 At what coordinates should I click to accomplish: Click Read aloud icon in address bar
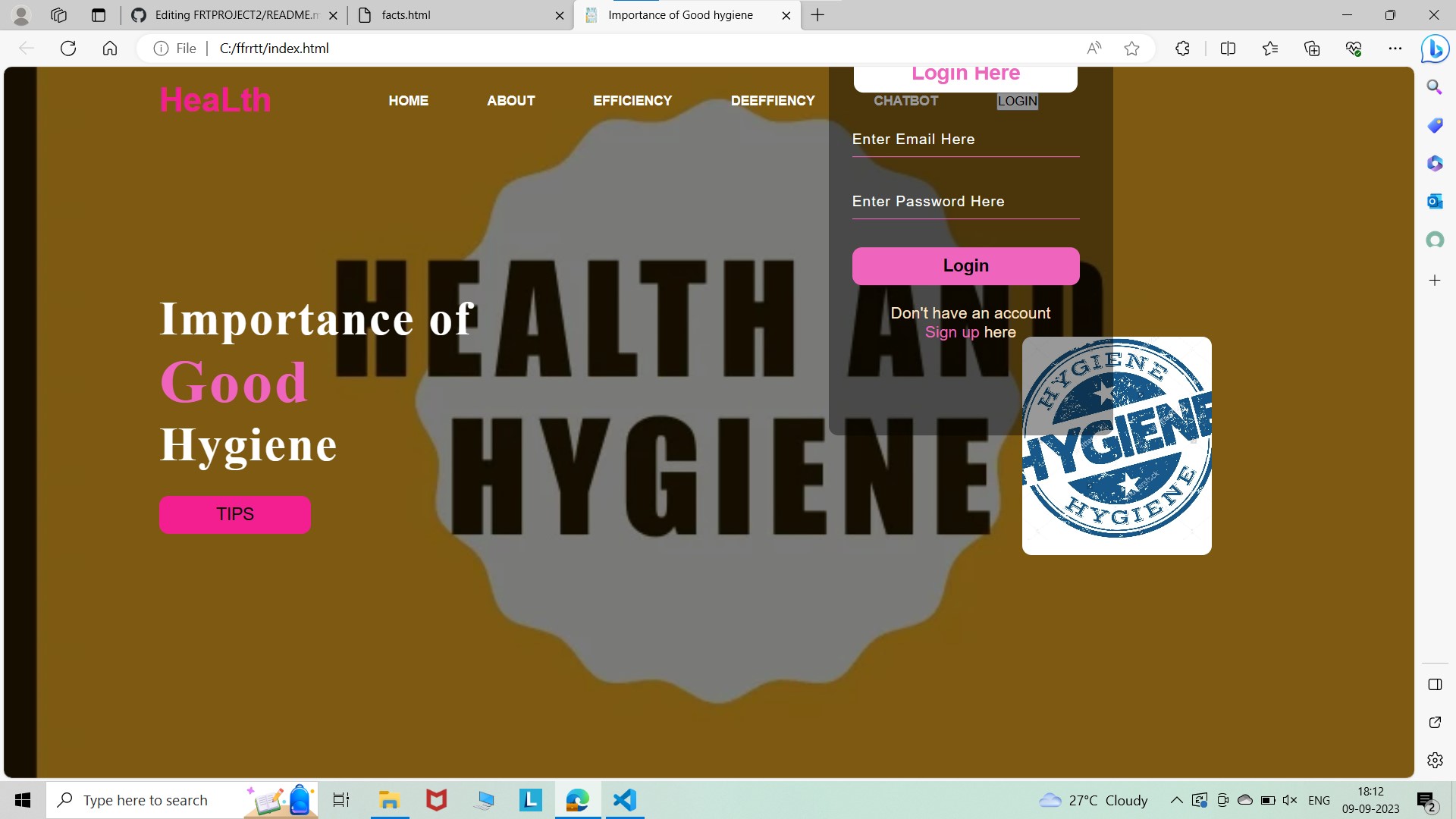click(1094, 49)
